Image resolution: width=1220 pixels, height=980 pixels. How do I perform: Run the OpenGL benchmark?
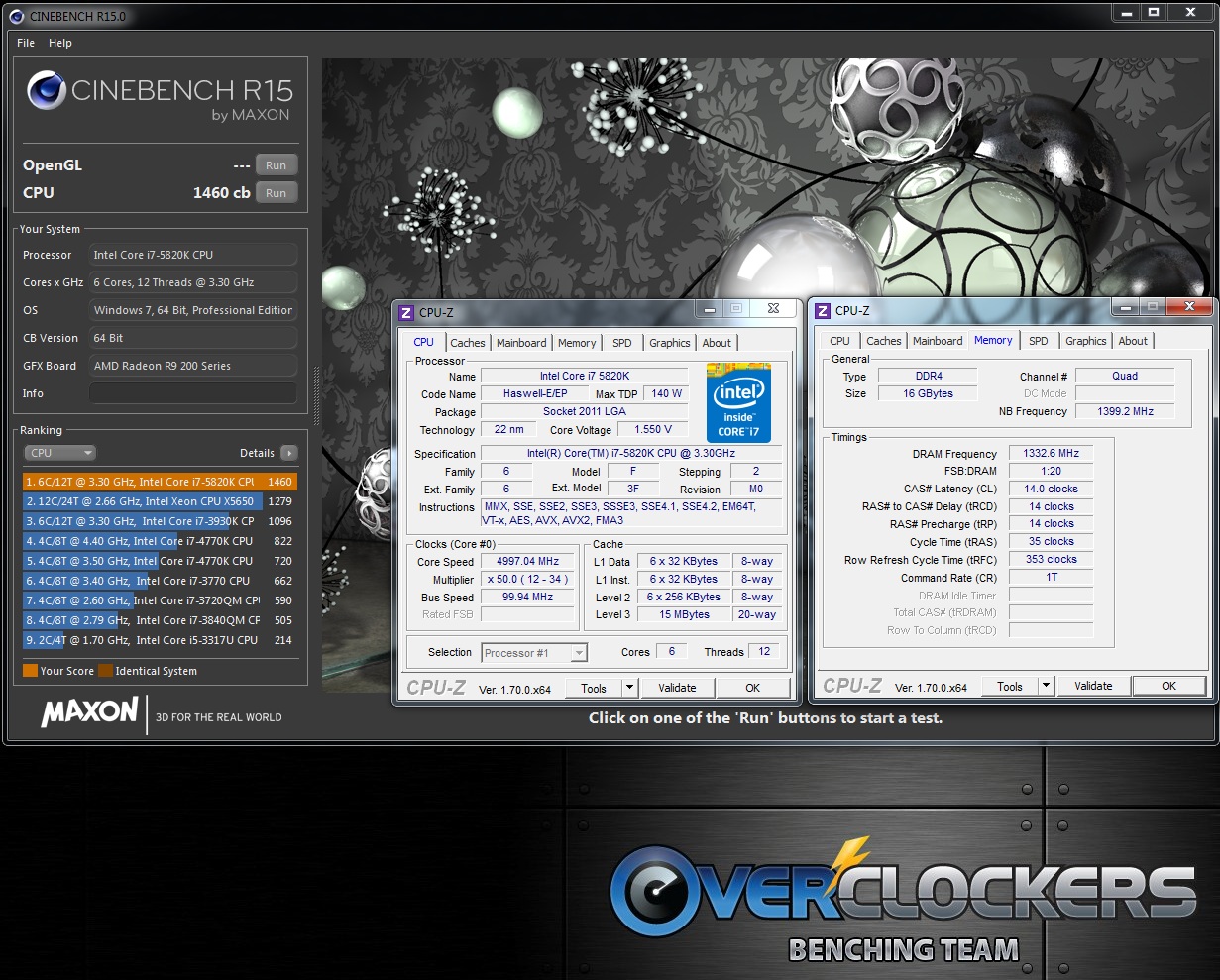click(x=276, y=165)
